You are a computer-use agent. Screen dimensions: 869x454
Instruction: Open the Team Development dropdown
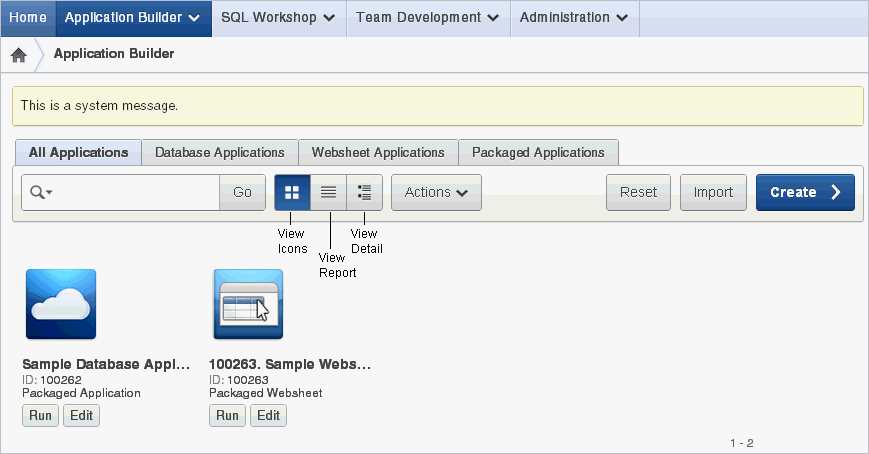pos(428,18)
